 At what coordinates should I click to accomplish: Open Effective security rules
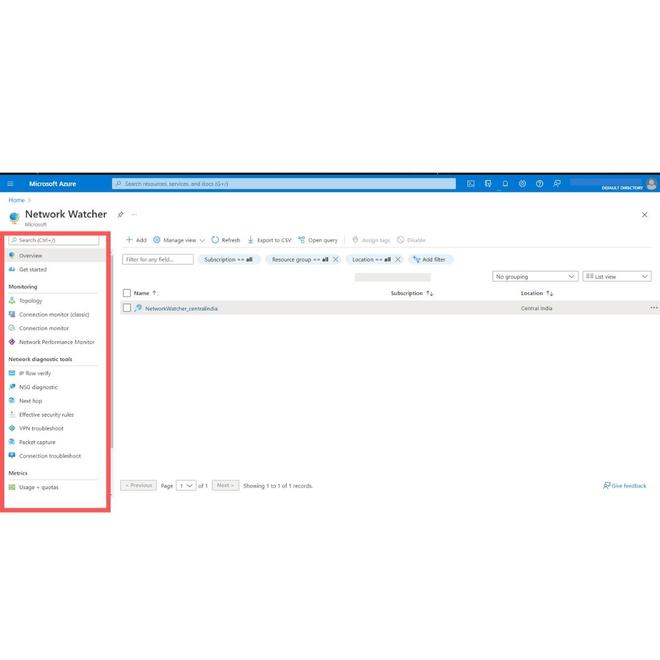pyautogui.click(x=46, y=415)
